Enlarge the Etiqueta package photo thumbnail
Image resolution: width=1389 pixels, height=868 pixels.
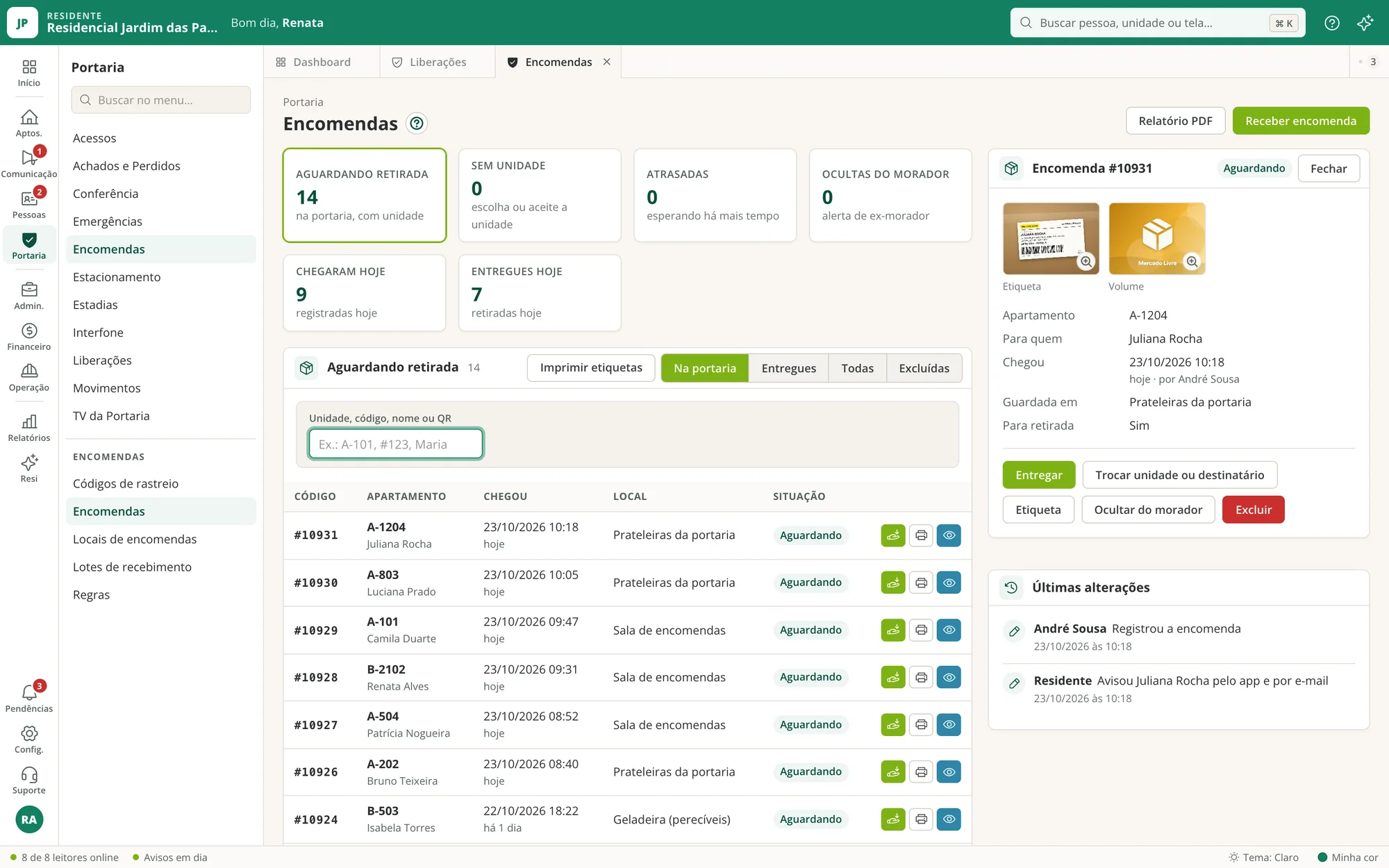click(1051, 238)
